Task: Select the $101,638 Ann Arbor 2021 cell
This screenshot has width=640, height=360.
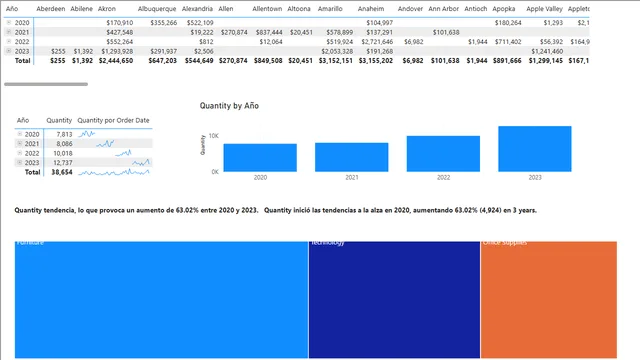Action: (x=446, y=32)
